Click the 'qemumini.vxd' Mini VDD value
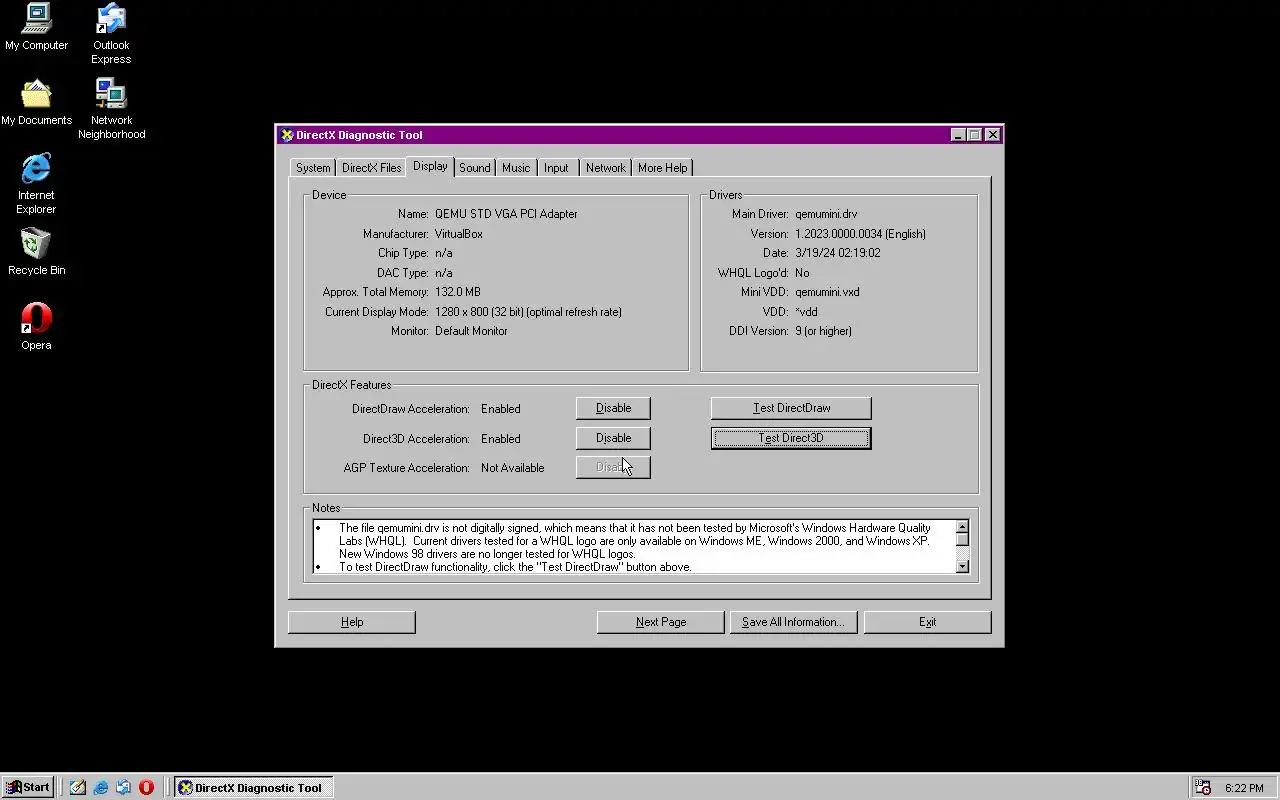The width and height of the screenshot is (1280, 800). tap(827, 292)
